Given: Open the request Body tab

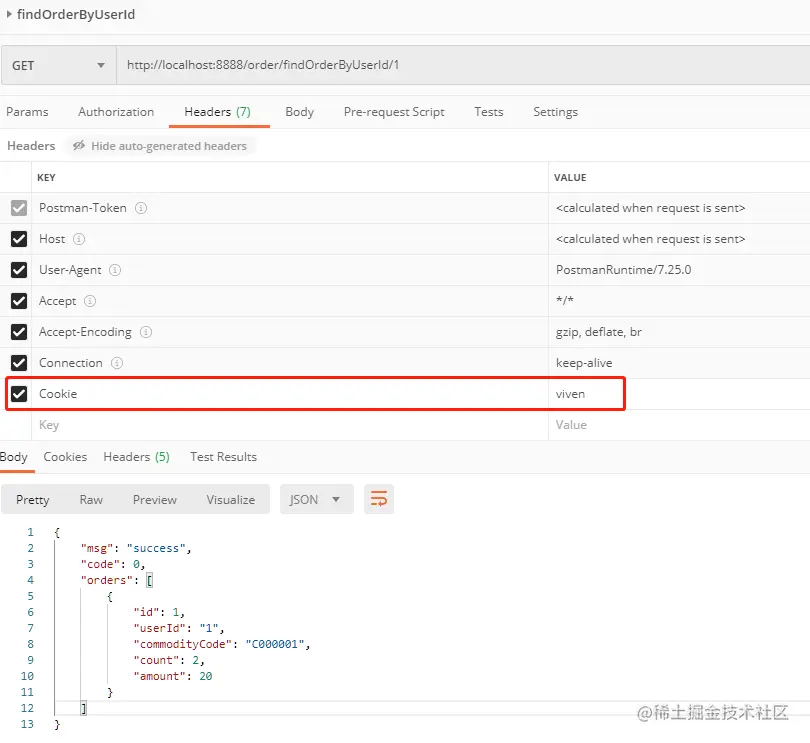Looking at the screenshot, I should point(300,112).
